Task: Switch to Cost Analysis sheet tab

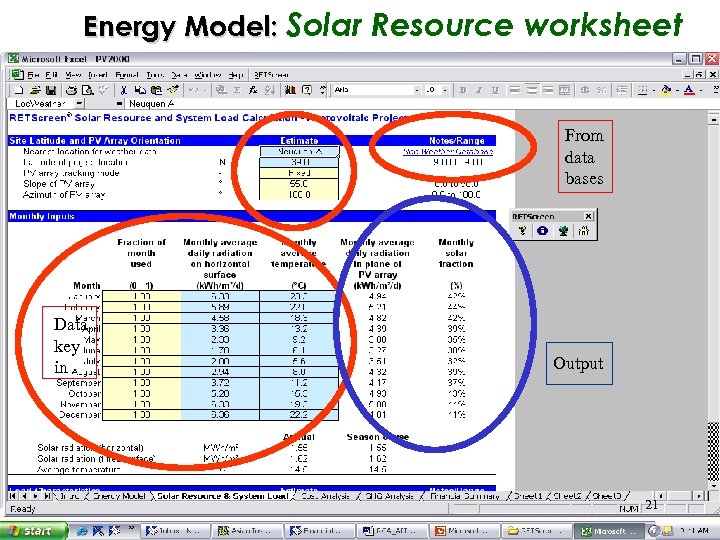Action: 326,496
